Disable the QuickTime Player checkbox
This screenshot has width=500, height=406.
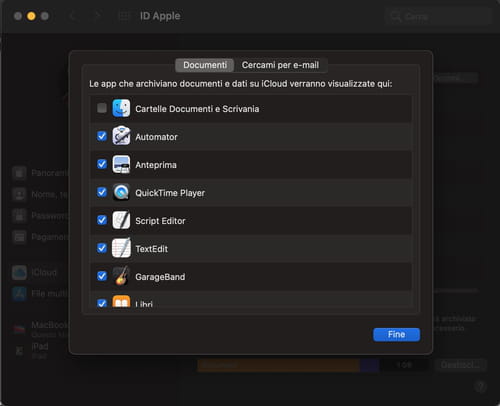pos(102,192)
